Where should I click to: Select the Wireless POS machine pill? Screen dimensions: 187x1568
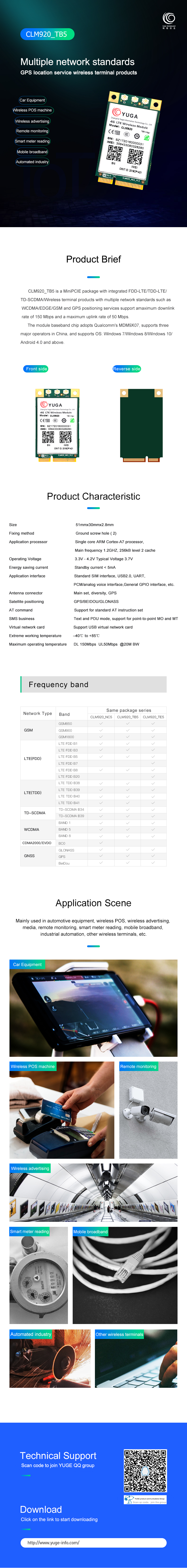[x=32, y=110]
